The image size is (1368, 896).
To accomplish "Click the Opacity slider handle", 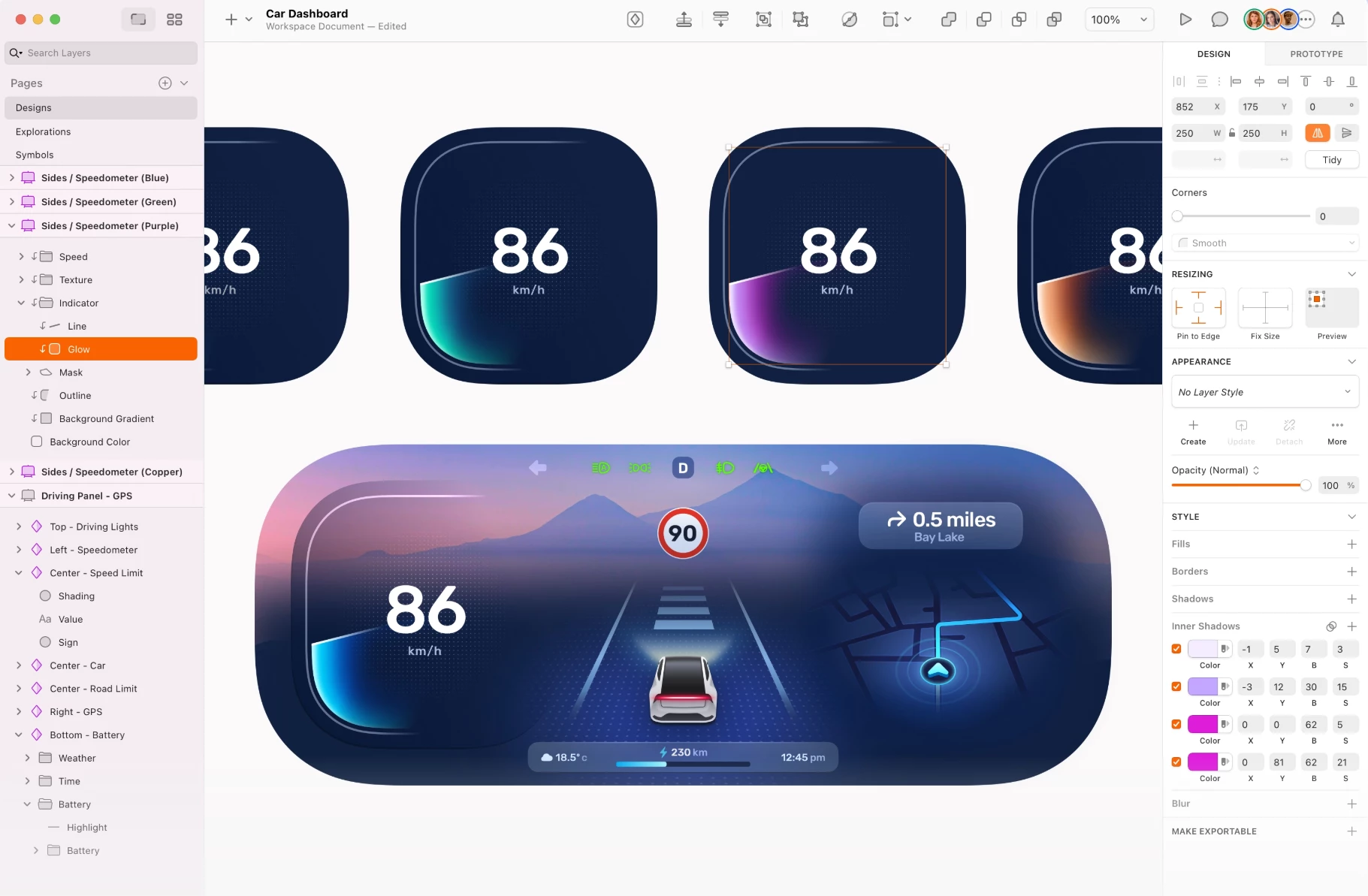I will (x=1306, y=485).
